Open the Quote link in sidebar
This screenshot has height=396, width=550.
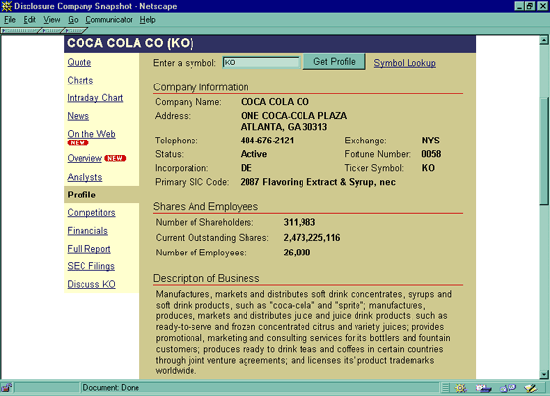(x=79, y=62)
